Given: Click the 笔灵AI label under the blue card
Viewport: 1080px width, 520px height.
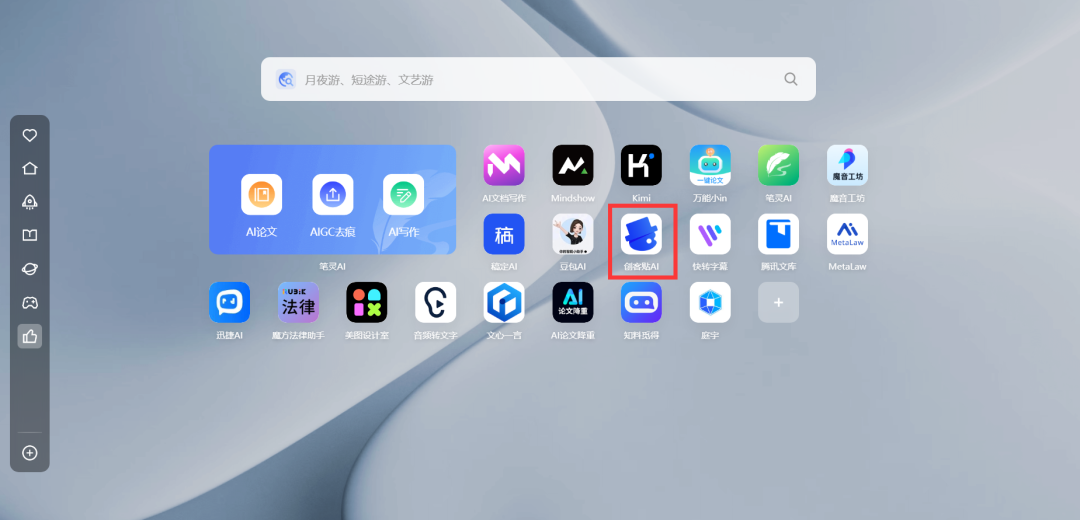Looking at the screenshot, I should pos(332,267).
